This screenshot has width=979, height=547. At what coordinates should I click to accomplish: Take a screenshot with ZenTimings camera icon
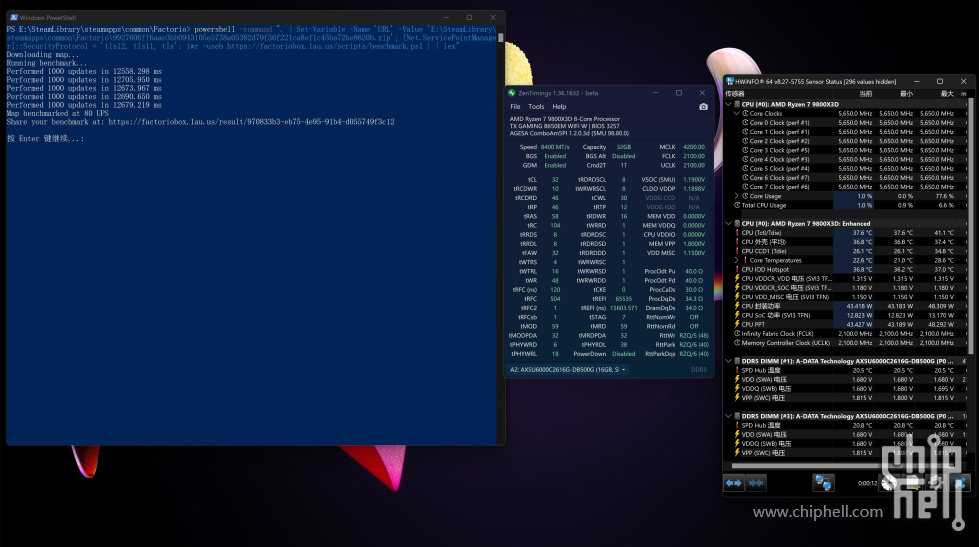(704, 107)
